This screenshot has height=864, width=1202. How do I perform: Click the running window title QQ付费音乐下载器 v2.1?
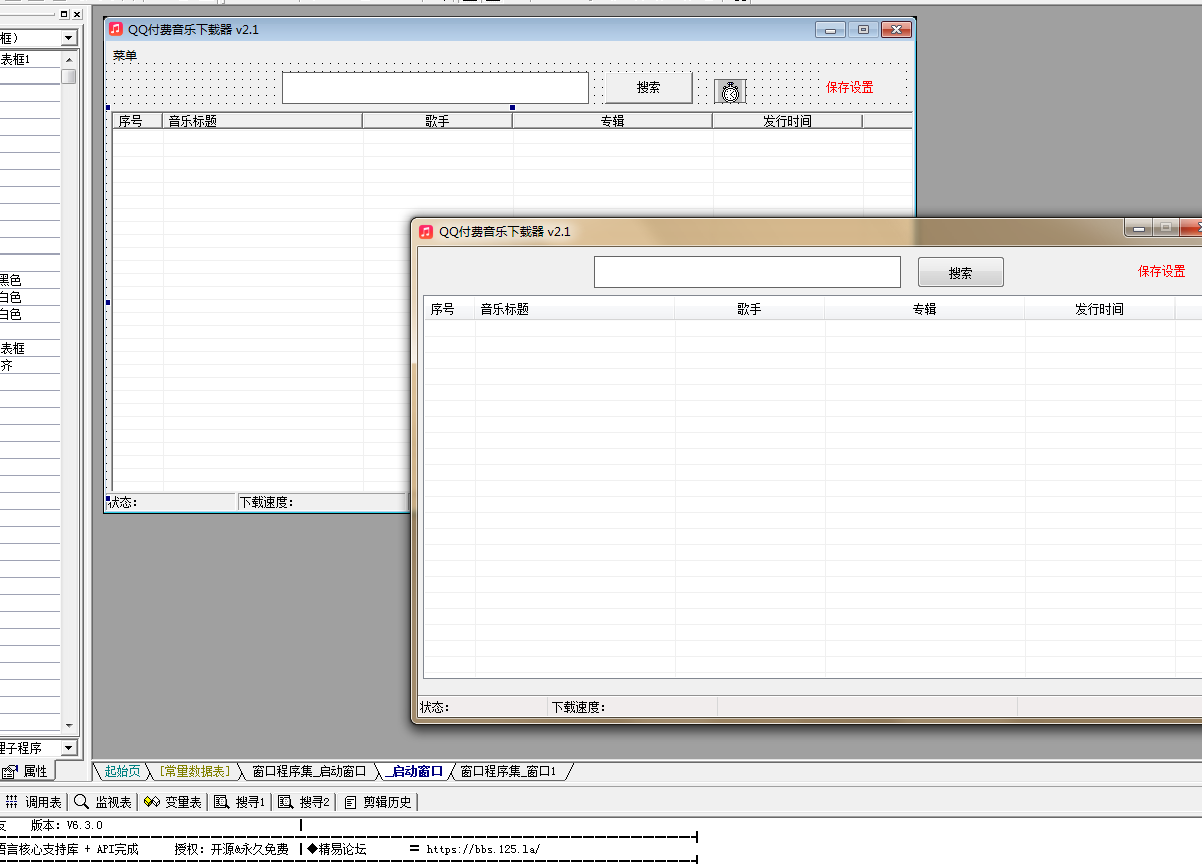505,231
